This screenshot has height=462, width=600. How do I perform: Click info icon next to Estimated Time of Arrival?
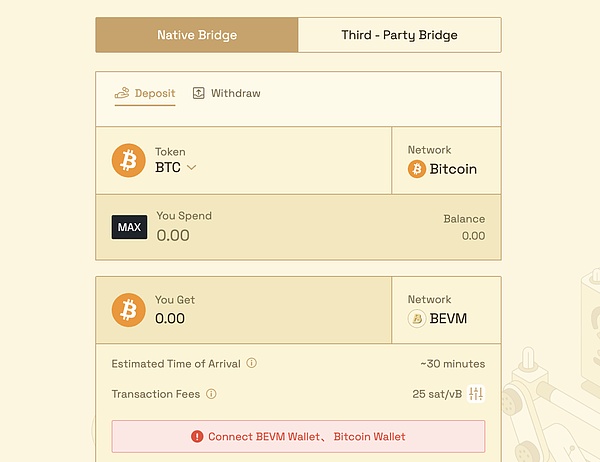(252, 363)
